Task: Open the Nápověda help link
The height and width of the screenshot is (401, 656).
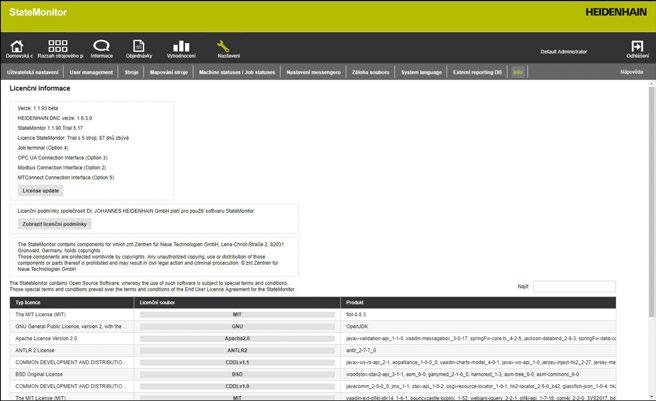Action: pyautogui.click(x=631, y=72)
